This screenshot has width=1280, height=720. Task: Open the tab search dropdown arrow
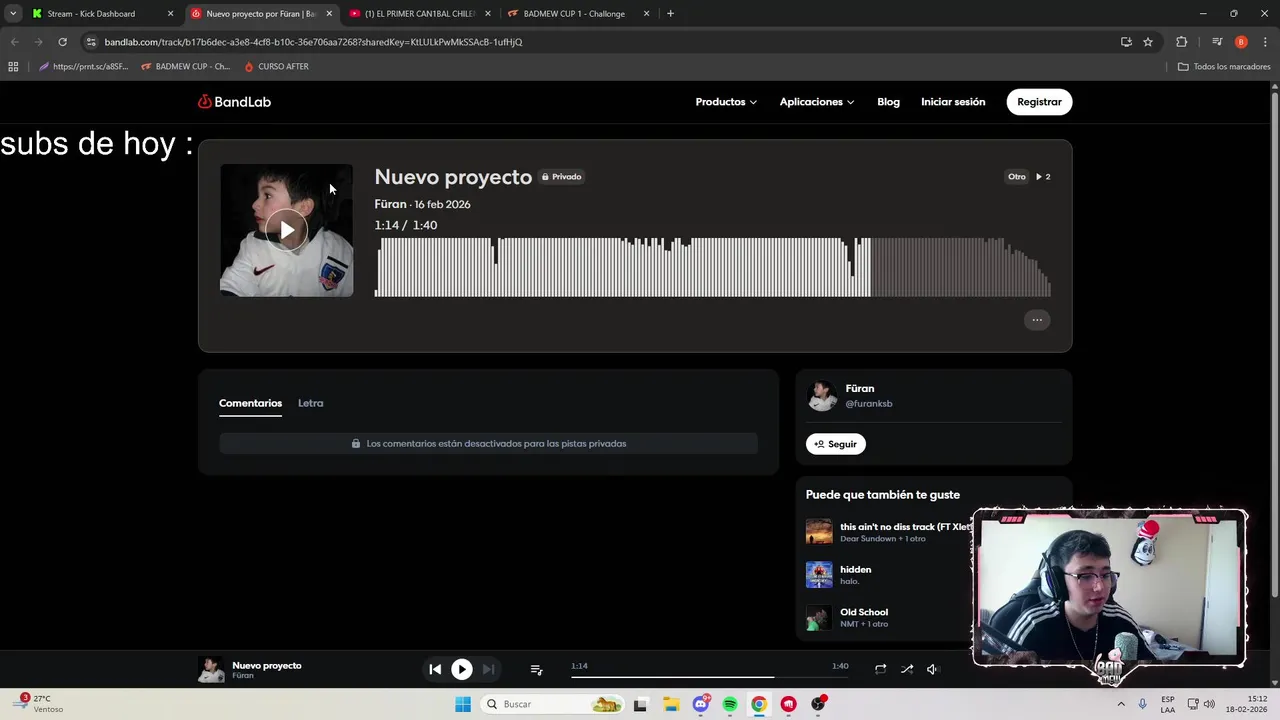pos(12,14)
